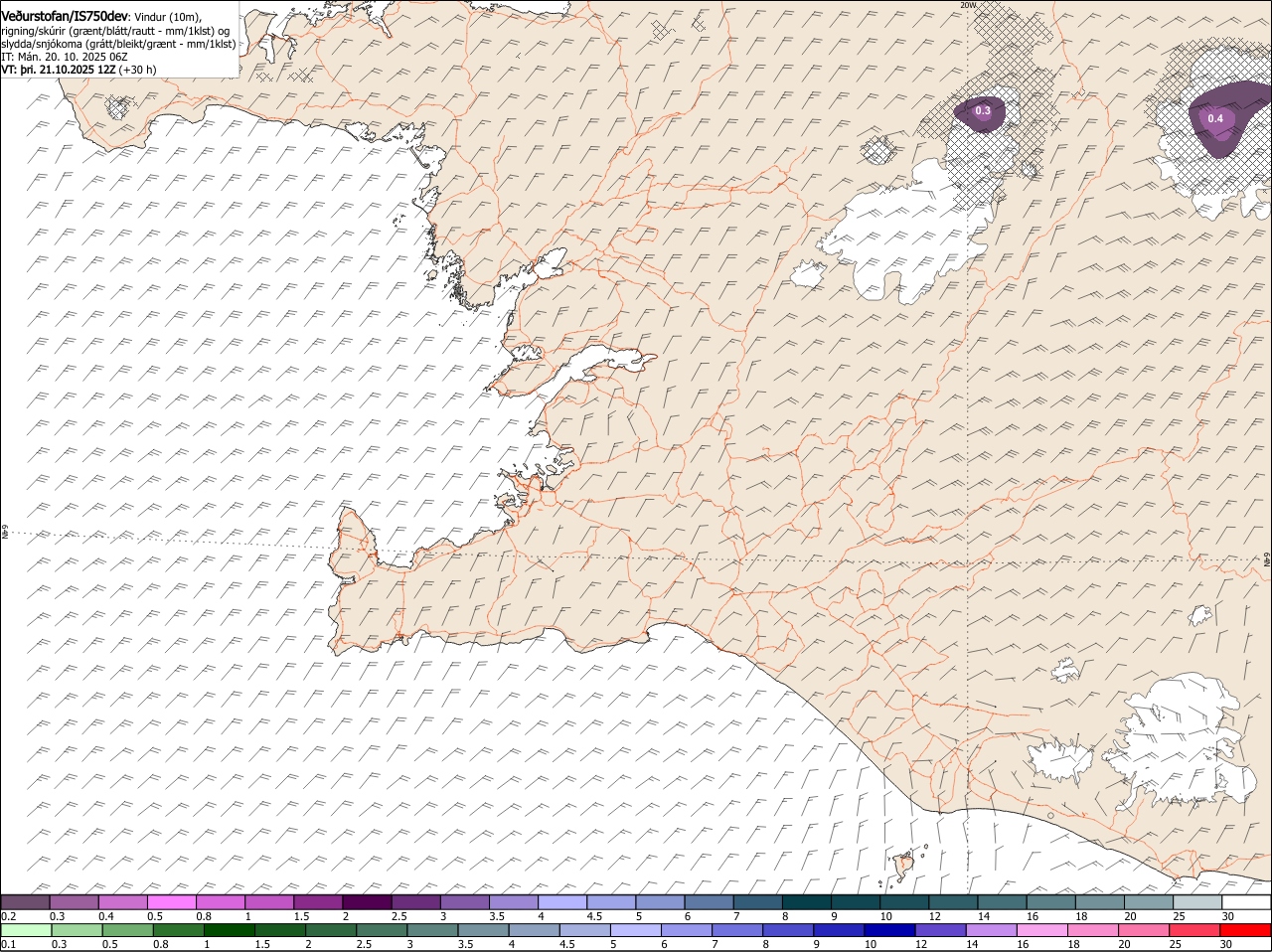Pick top-row bright pink swatch at 0.5
1272x952 pixels.
coord(171,902)
